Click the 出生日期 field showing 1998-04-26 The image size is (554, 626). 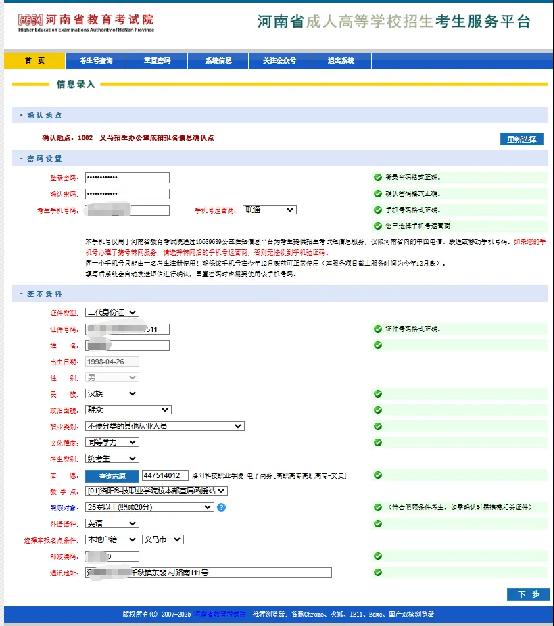[x=112, y=361]
